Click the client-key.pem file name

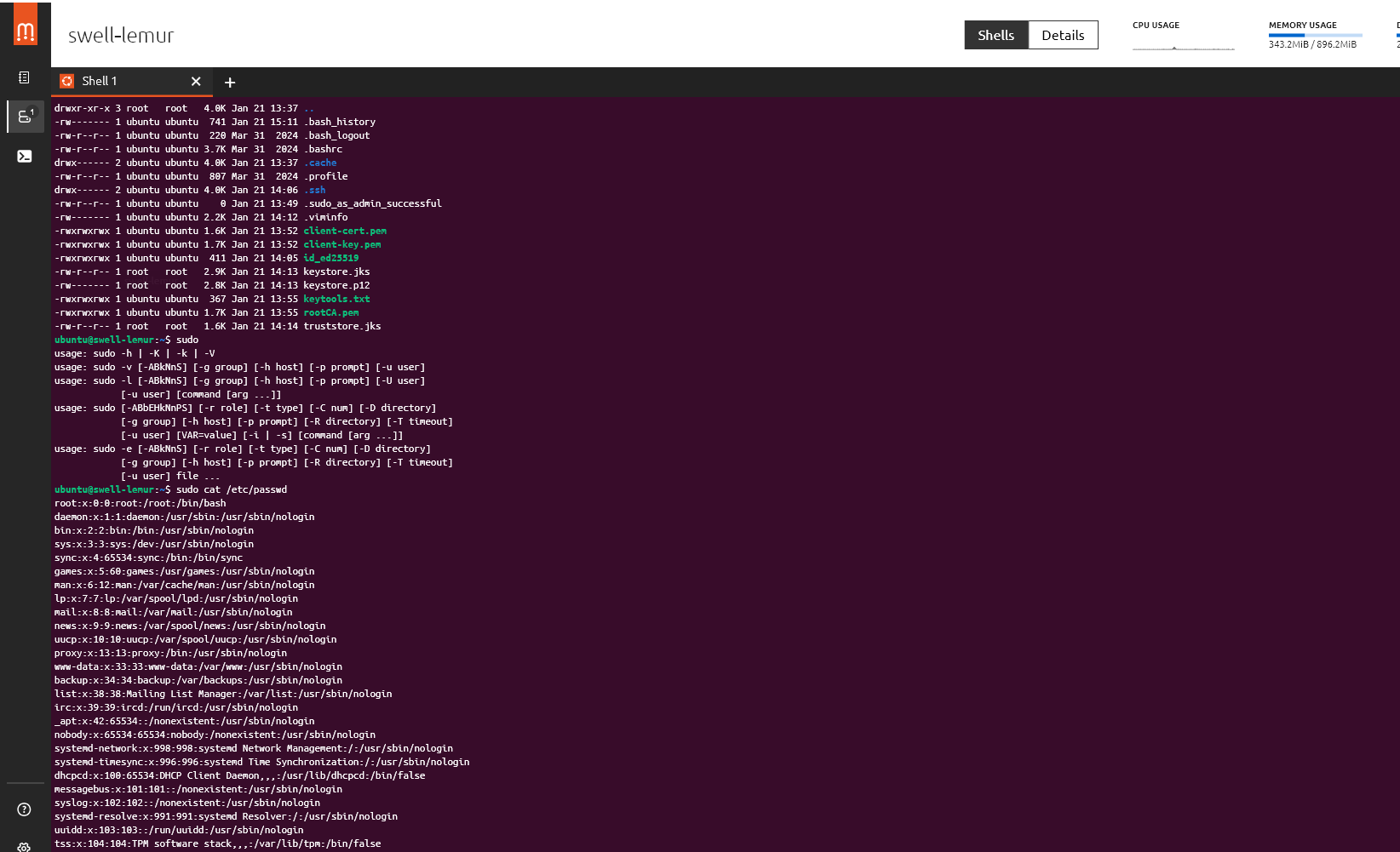tap(342, 244)
